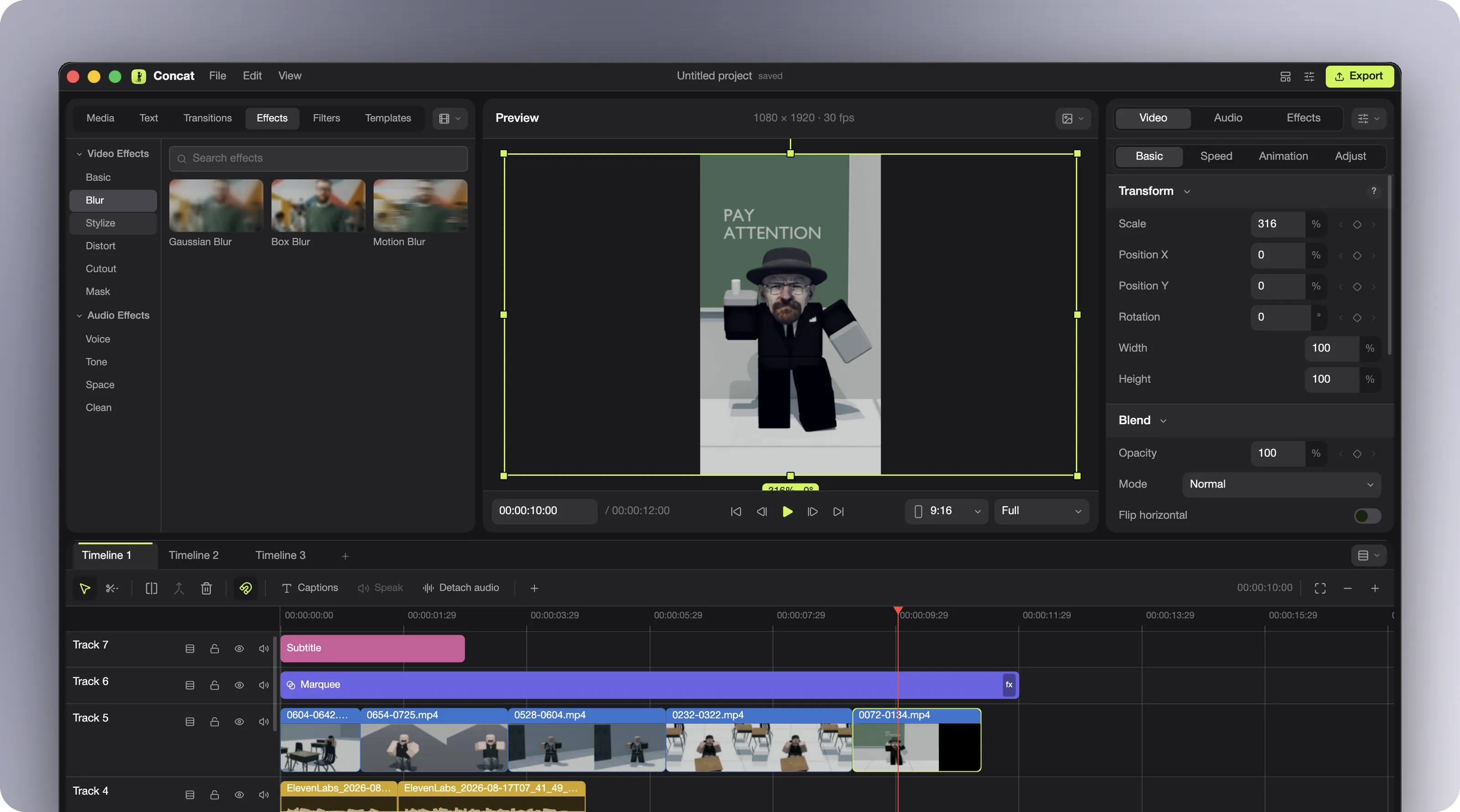Open Transform help question mark
The image size is (1460, 812).
pyautogui.click(x=1373, y=191)
